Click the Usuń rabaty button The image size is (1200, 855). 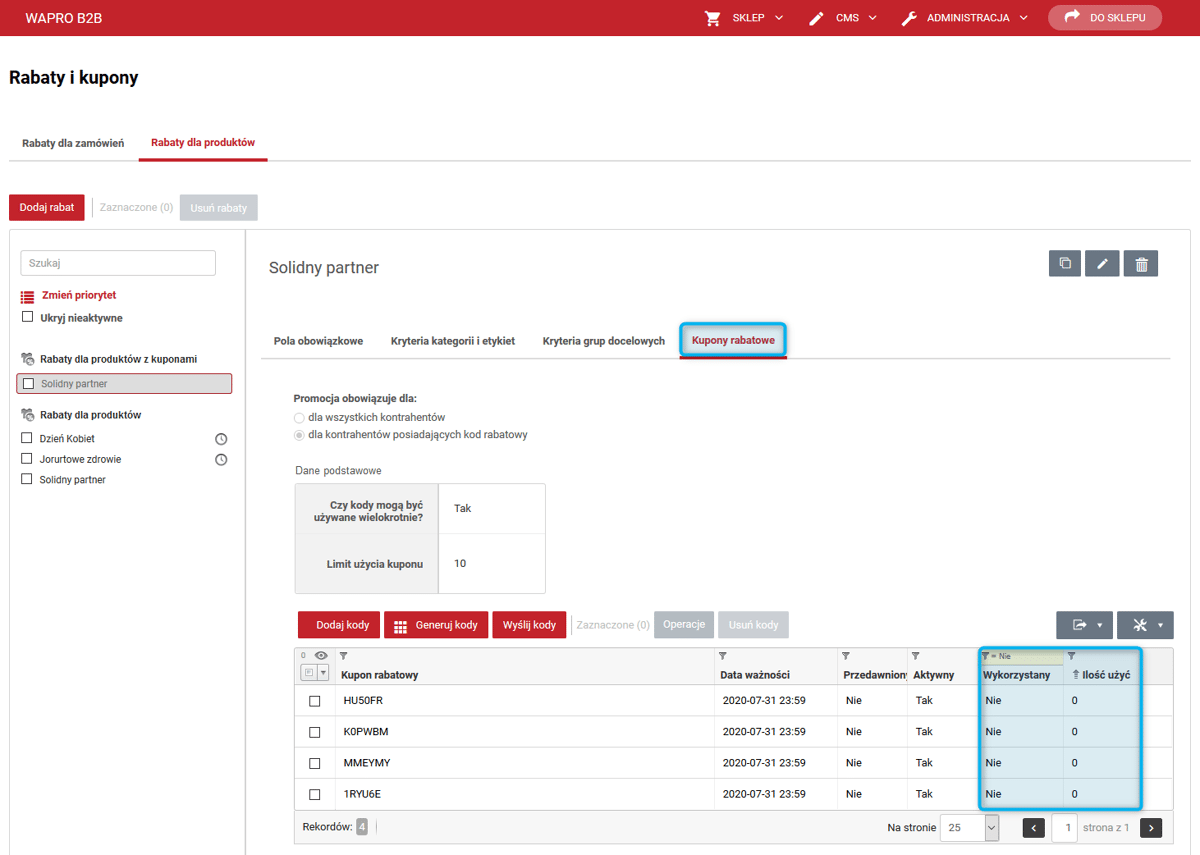[218, 207]
